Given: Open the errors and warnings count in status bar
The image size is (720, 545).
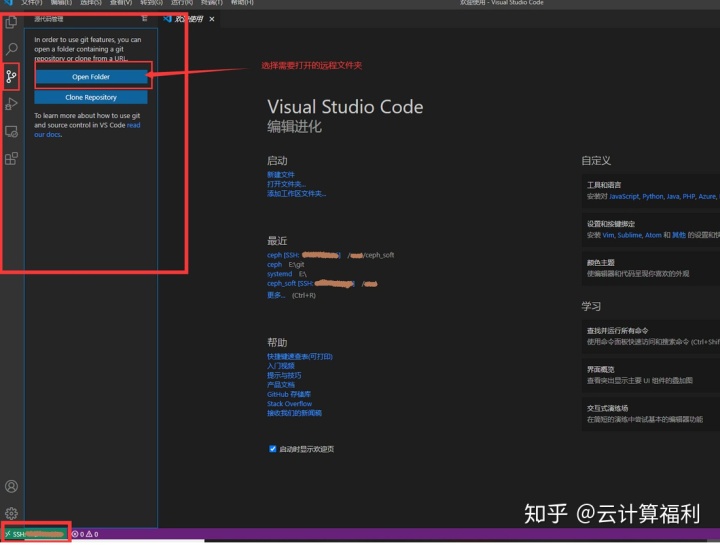Looking at the screenshot, I should point(85,534).
